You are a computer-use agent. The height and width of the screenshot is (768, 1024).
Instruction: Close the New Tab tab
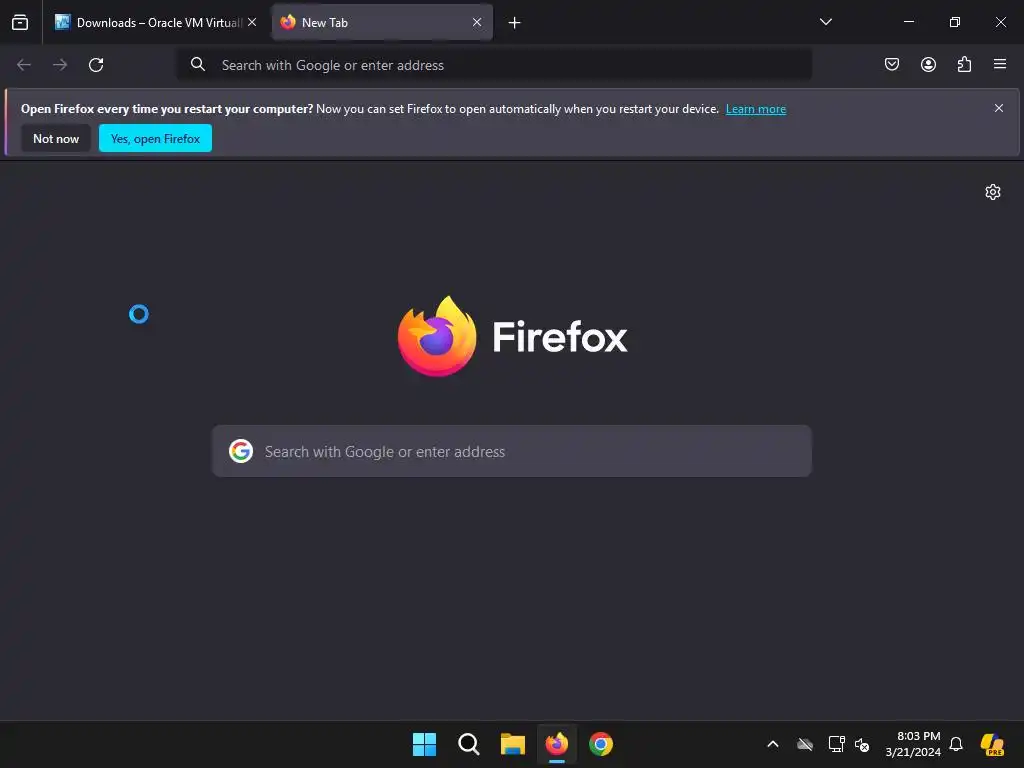pos(477,22)
